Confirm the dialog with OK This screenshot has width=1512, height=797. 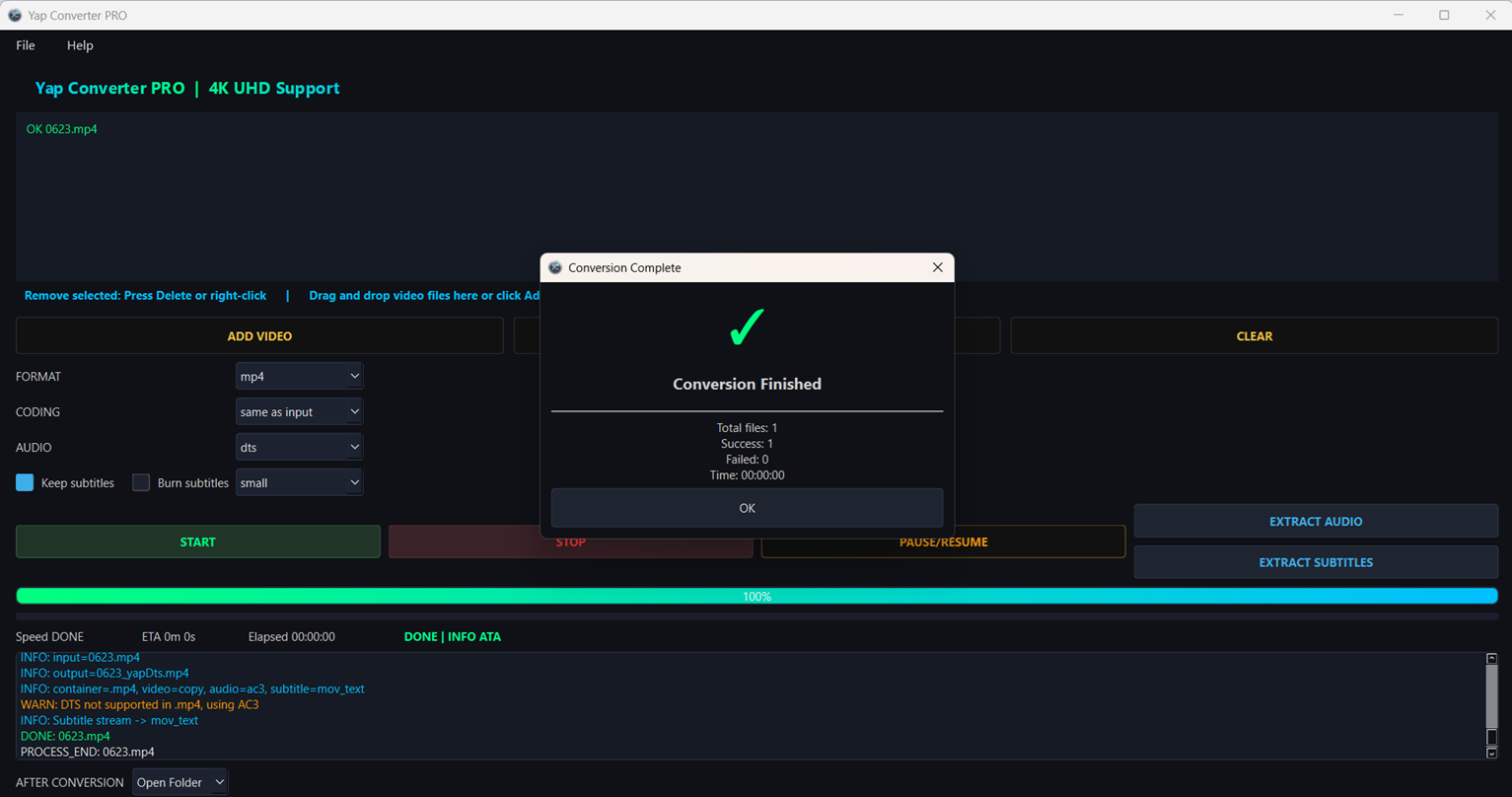[x=747, y=508]
